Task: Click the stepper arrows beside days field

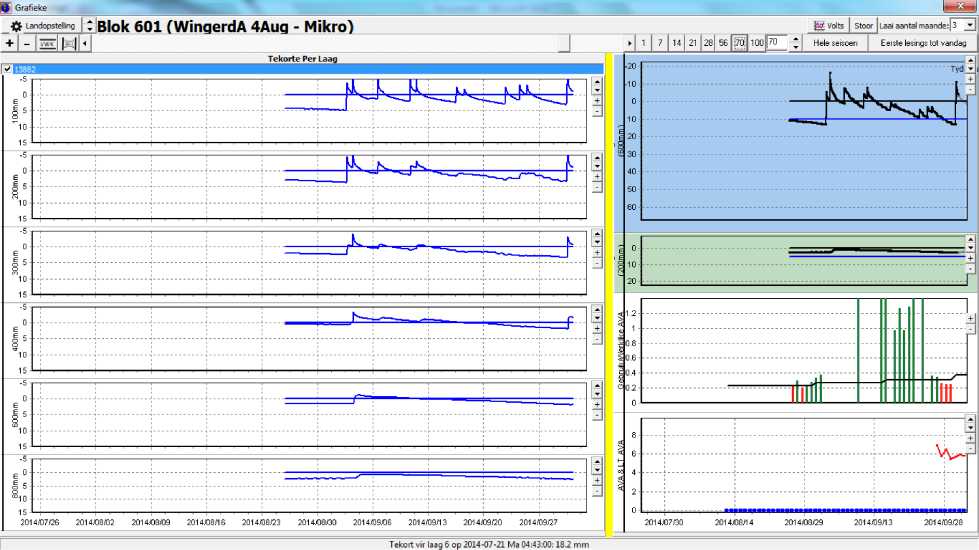Action: pos(795,43)
